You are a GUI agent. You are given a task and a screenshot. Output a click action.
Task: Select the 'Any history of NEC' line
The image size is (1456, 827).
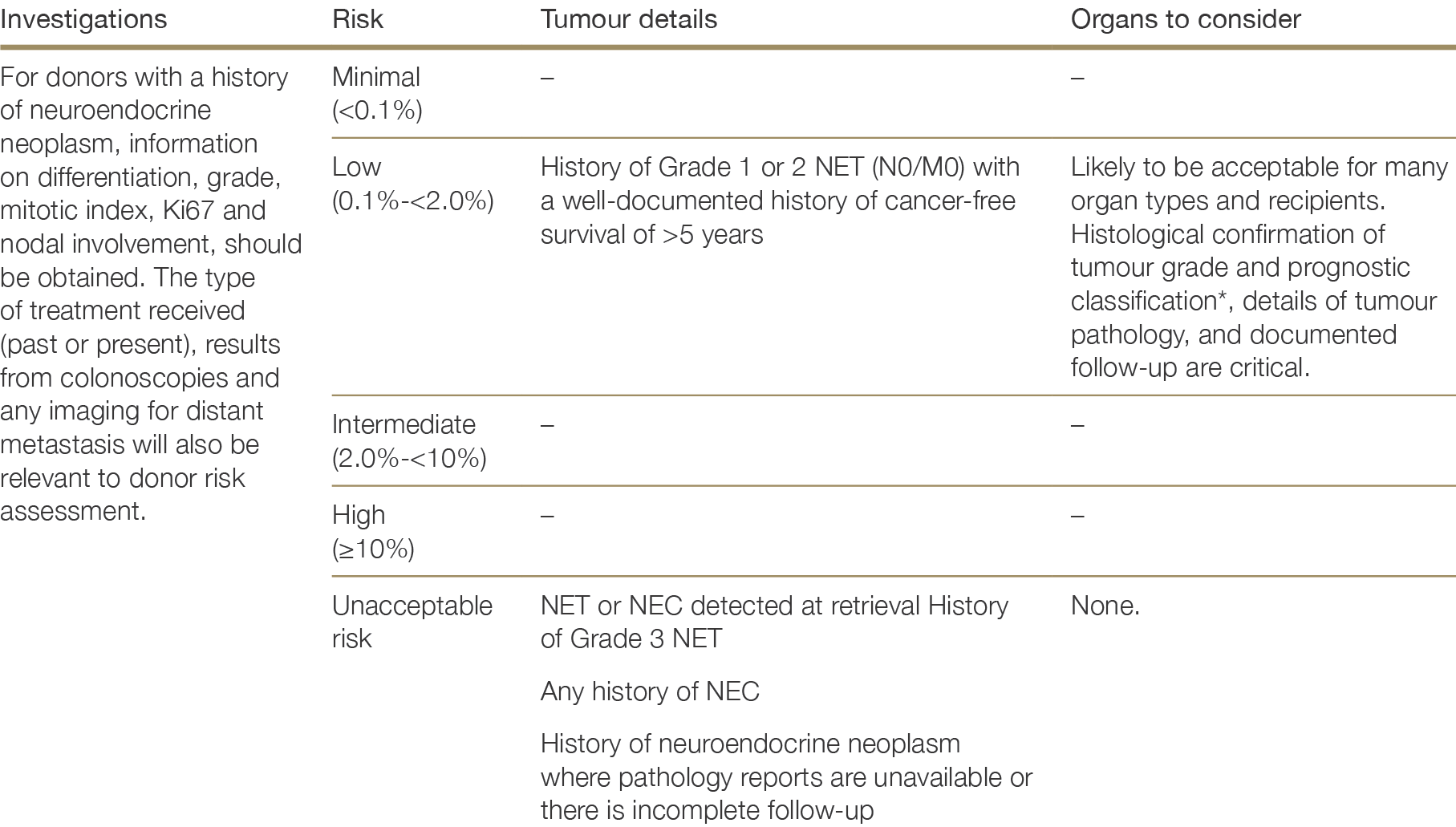(x=650, y=691)
